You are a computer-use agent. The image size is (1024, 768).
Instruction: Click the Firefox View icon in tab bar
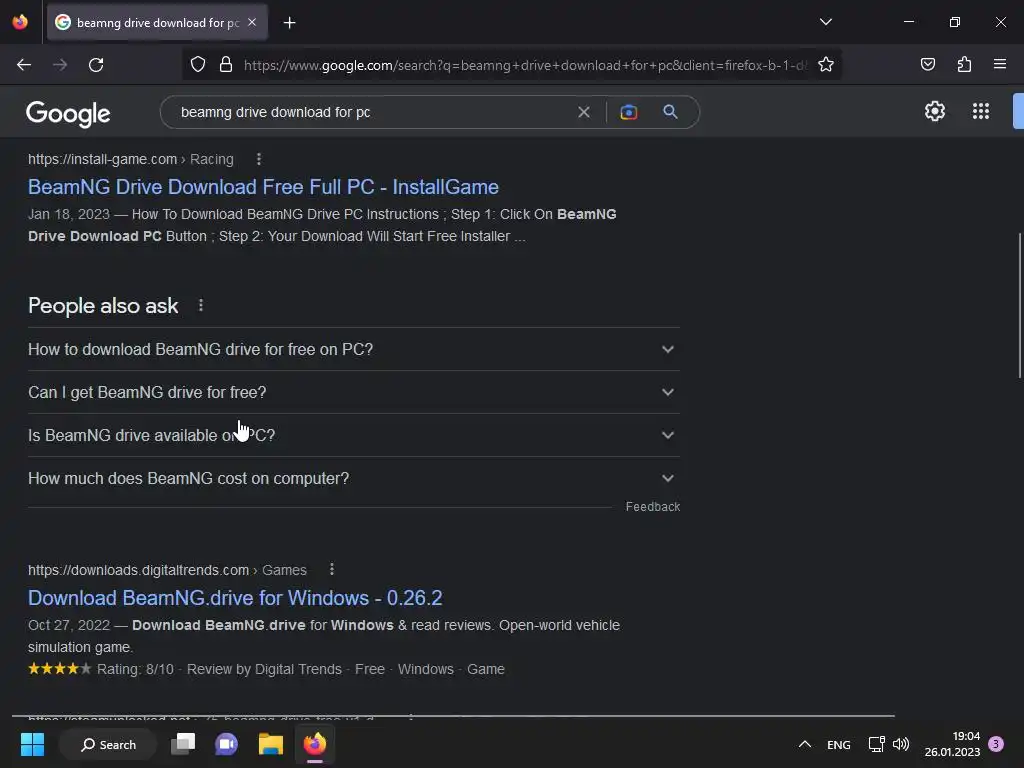20,22
